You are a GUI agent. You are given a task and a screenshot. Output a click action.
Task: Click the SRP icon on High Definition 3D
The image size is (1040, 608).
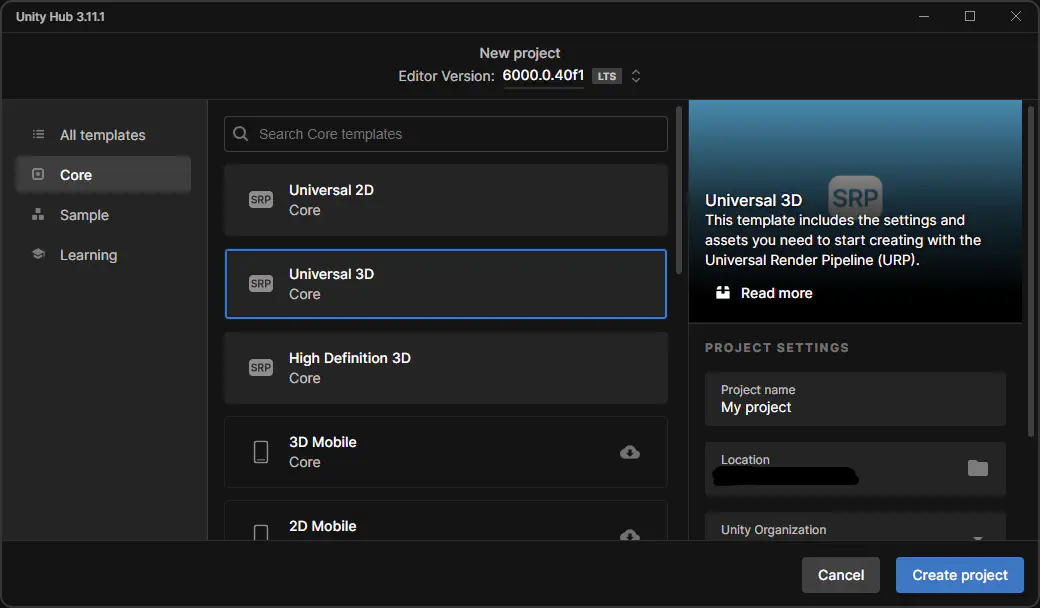pos(261,368)
